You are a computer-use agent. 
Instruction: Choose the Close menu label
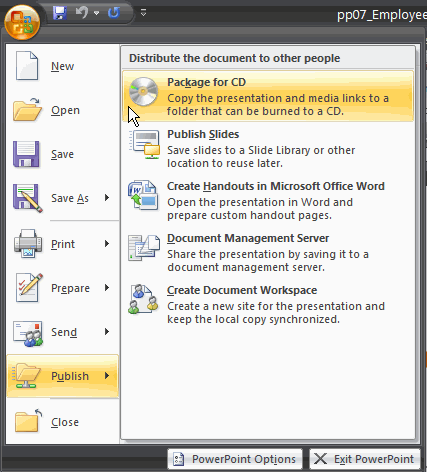click(x=65, y=422)
